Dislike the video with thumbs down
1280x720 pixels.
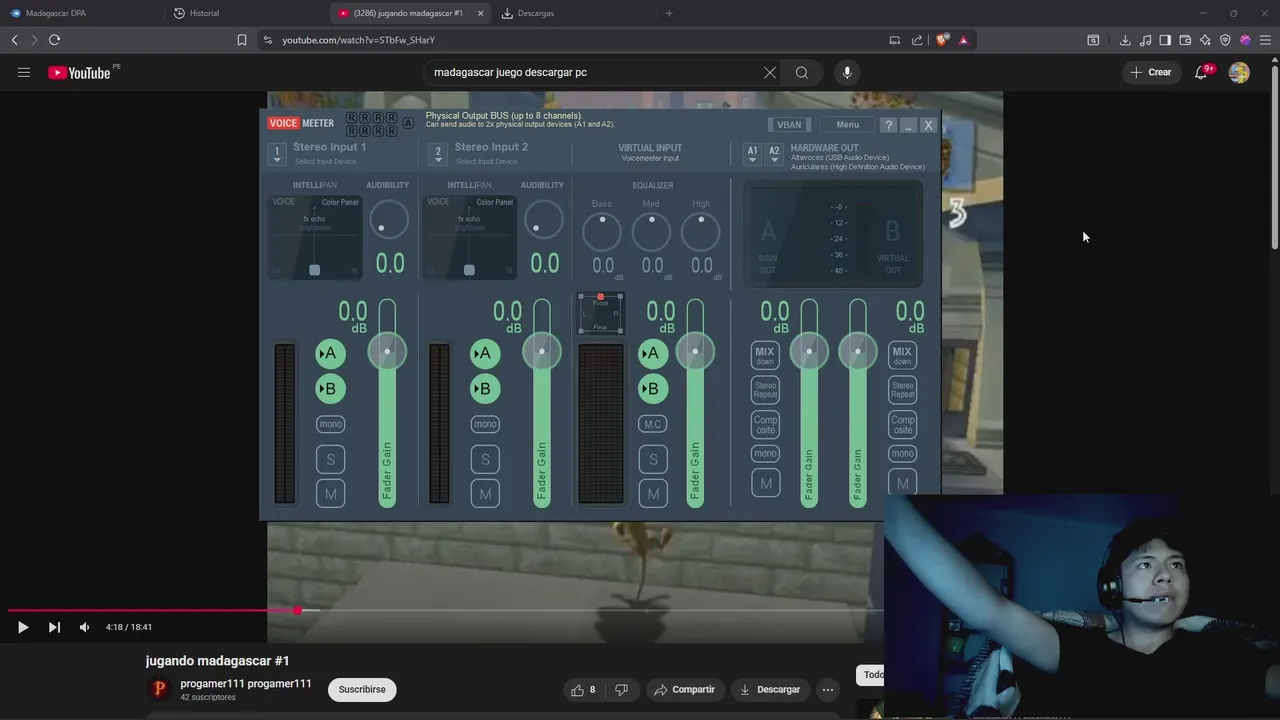tap(621, 690)
